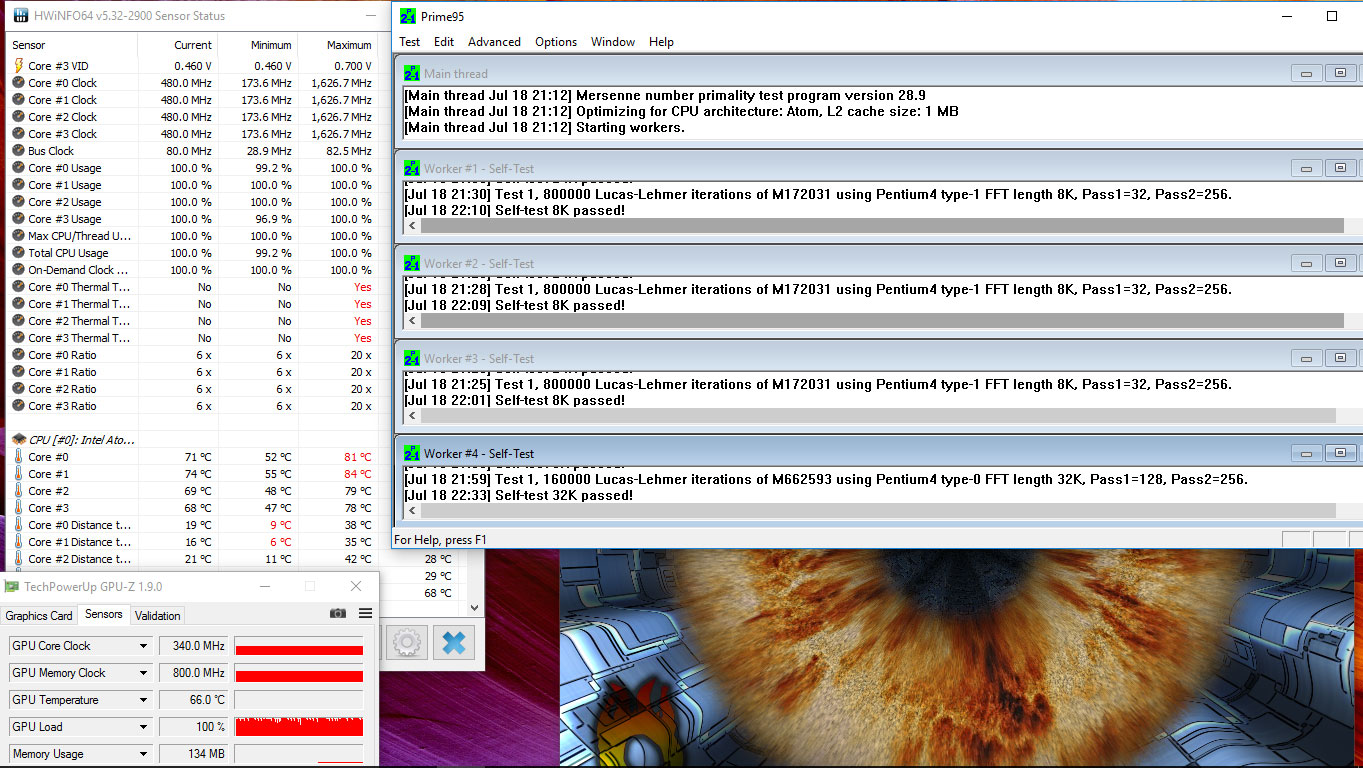Click Worker #4 horizontal scroll left arrow
Screen dimensions: 1363x768
[413, 511]
